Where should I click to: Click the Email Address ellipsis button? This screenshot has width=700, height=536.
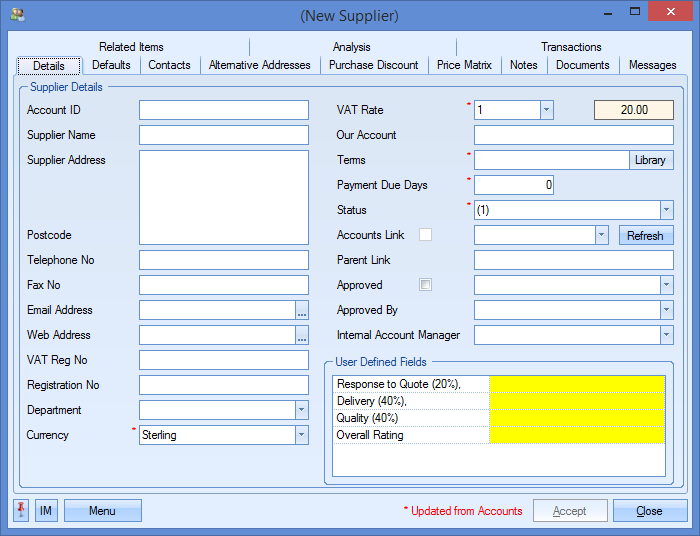[x=302, y=310]
